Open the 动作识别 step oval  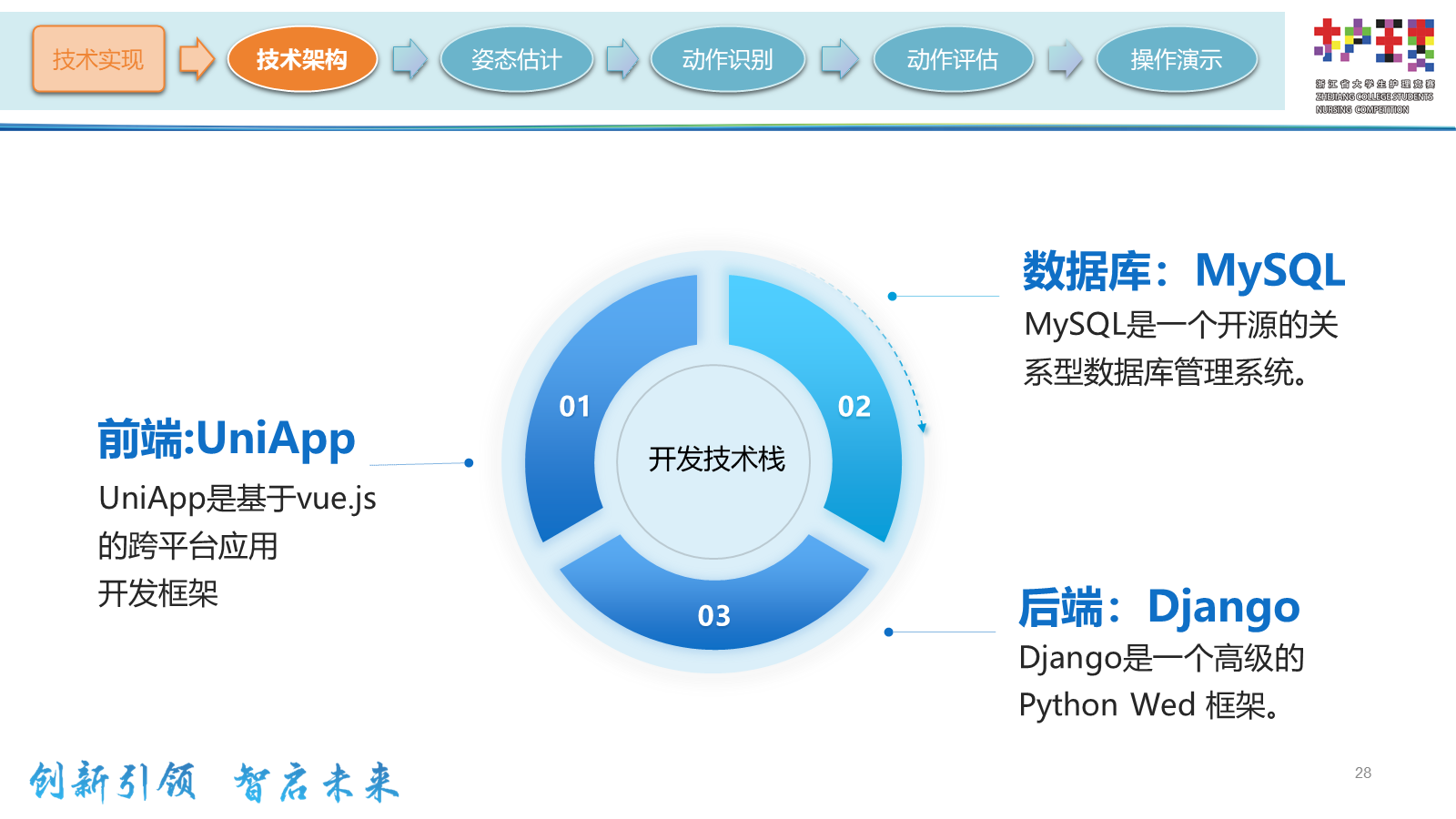(727, 59)
